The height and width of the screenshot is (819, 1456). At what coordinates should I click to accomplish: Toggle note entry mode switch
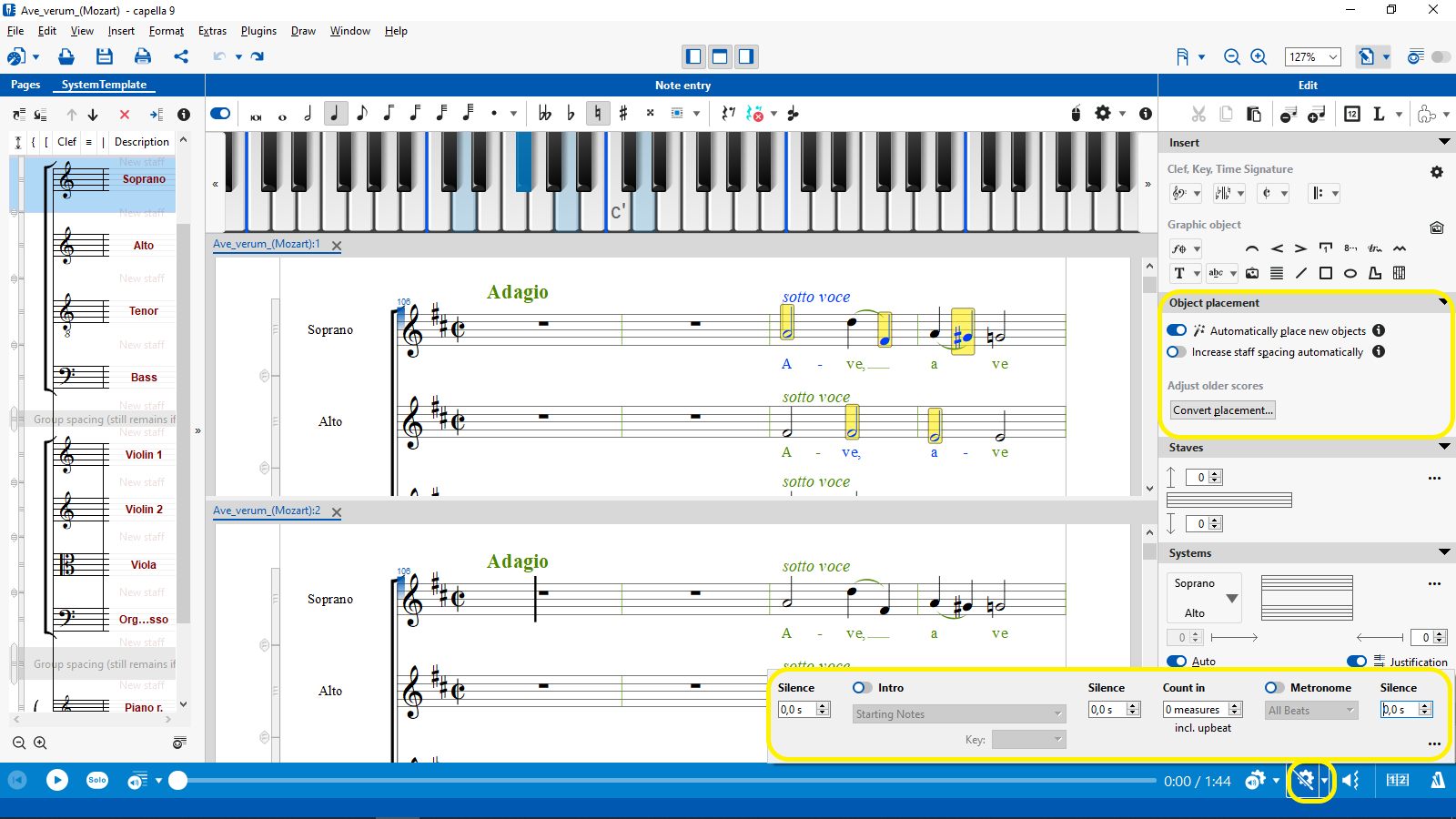(x=220, y=114)
